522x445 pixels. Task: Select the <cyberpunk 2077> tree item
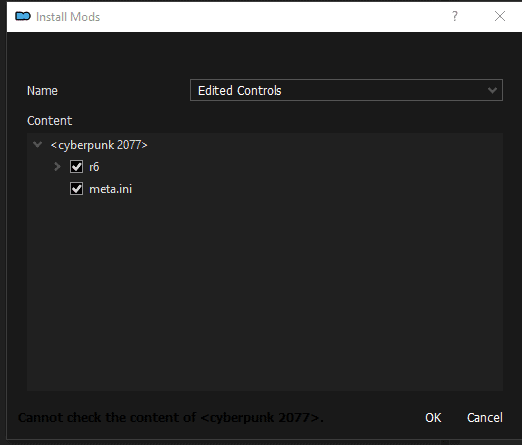(99, 145)
